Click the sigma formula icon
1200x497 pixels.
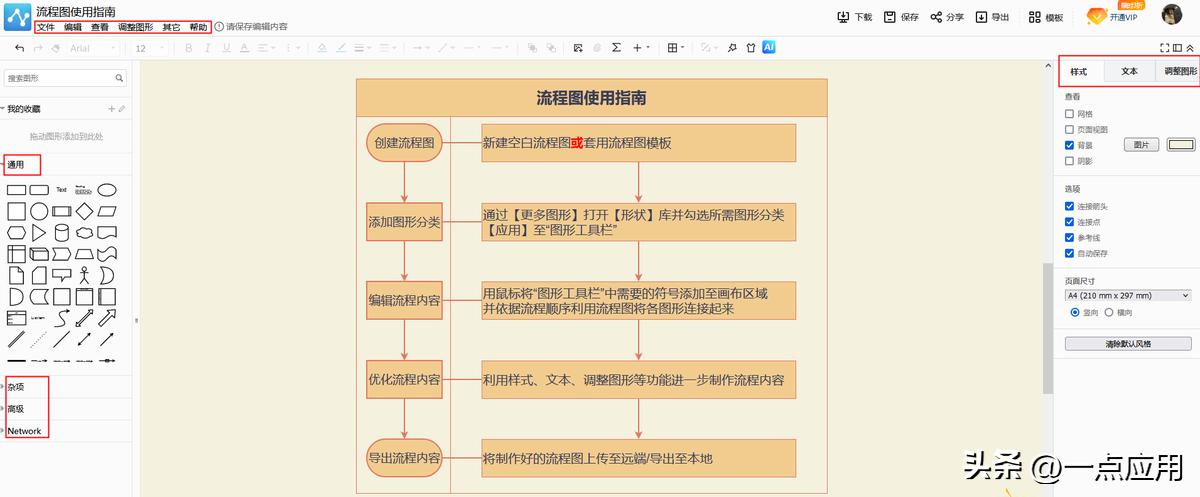pos(616,47)
